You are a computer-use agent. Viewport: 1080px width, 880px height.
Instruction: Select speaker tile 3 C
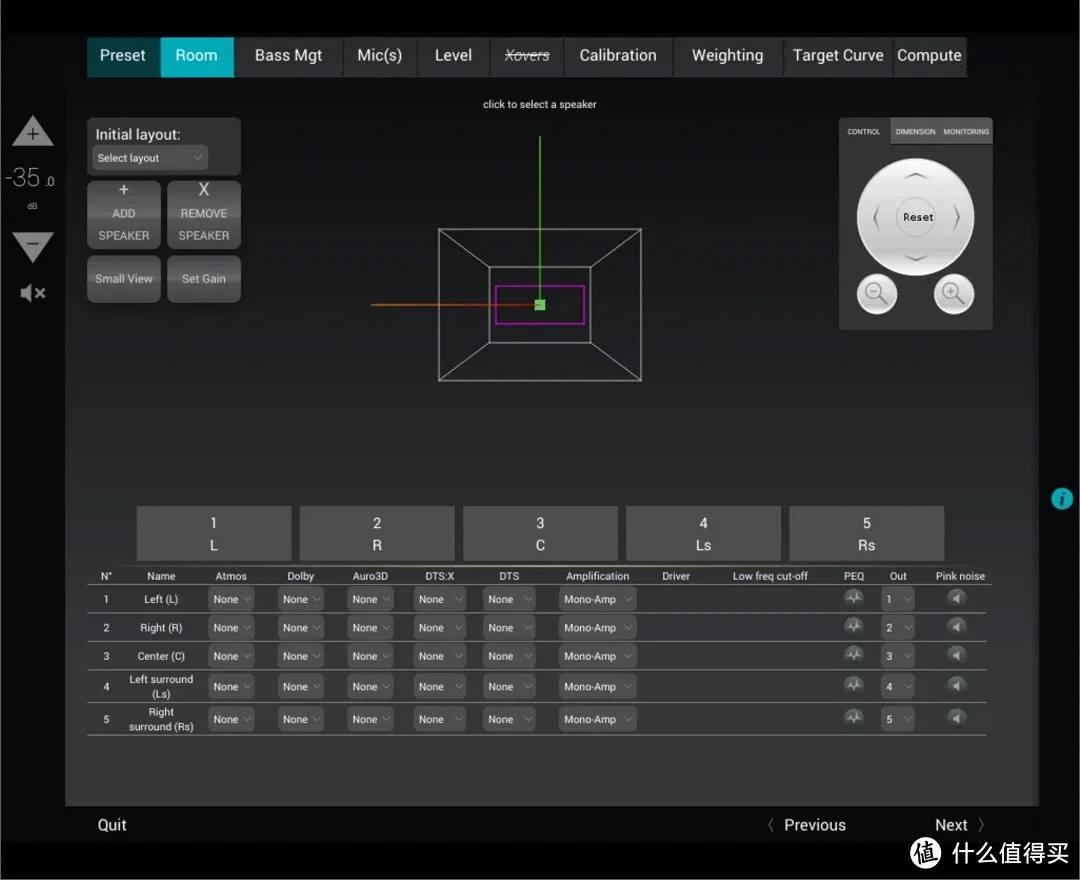540,534
